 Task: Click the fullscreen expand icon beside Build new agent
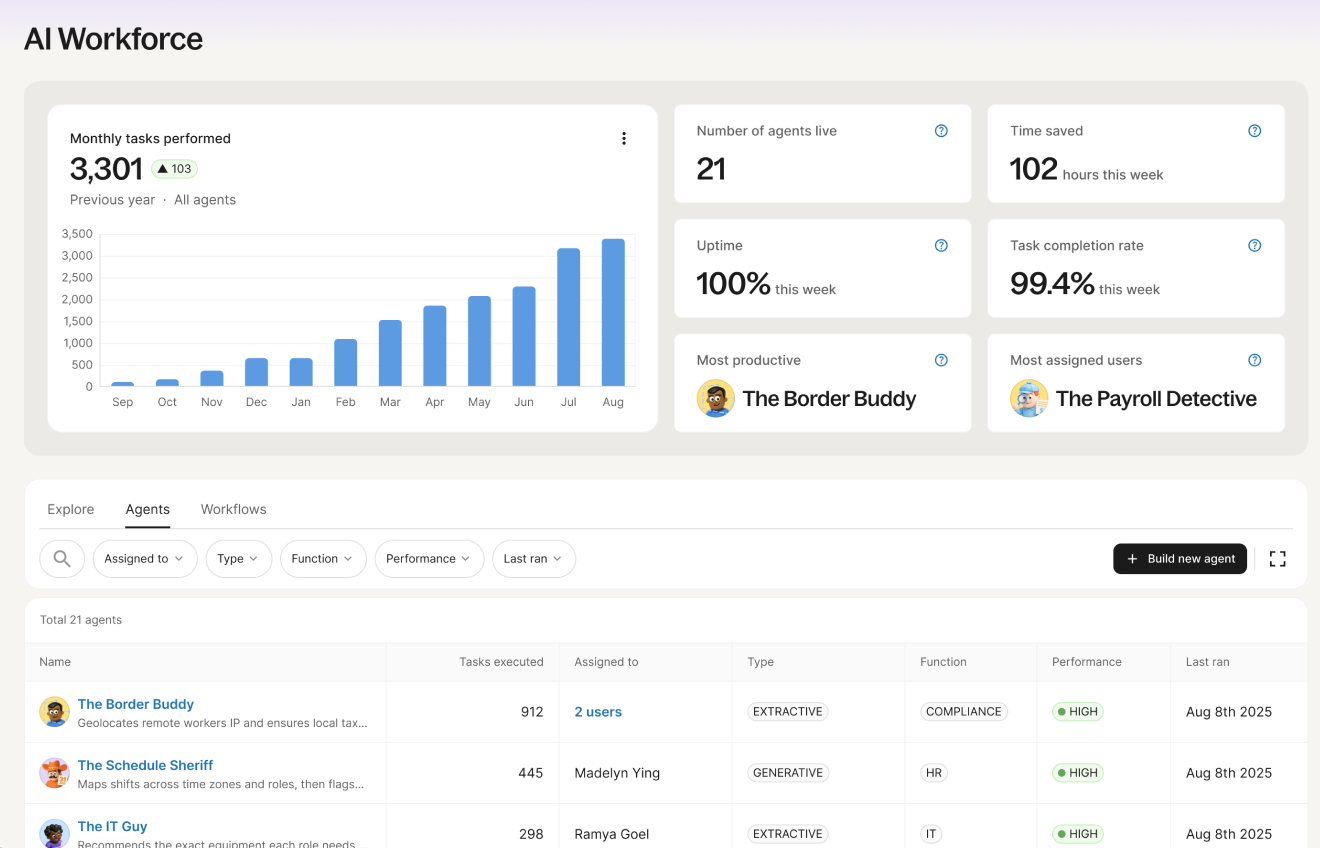tap(1277, 558)
